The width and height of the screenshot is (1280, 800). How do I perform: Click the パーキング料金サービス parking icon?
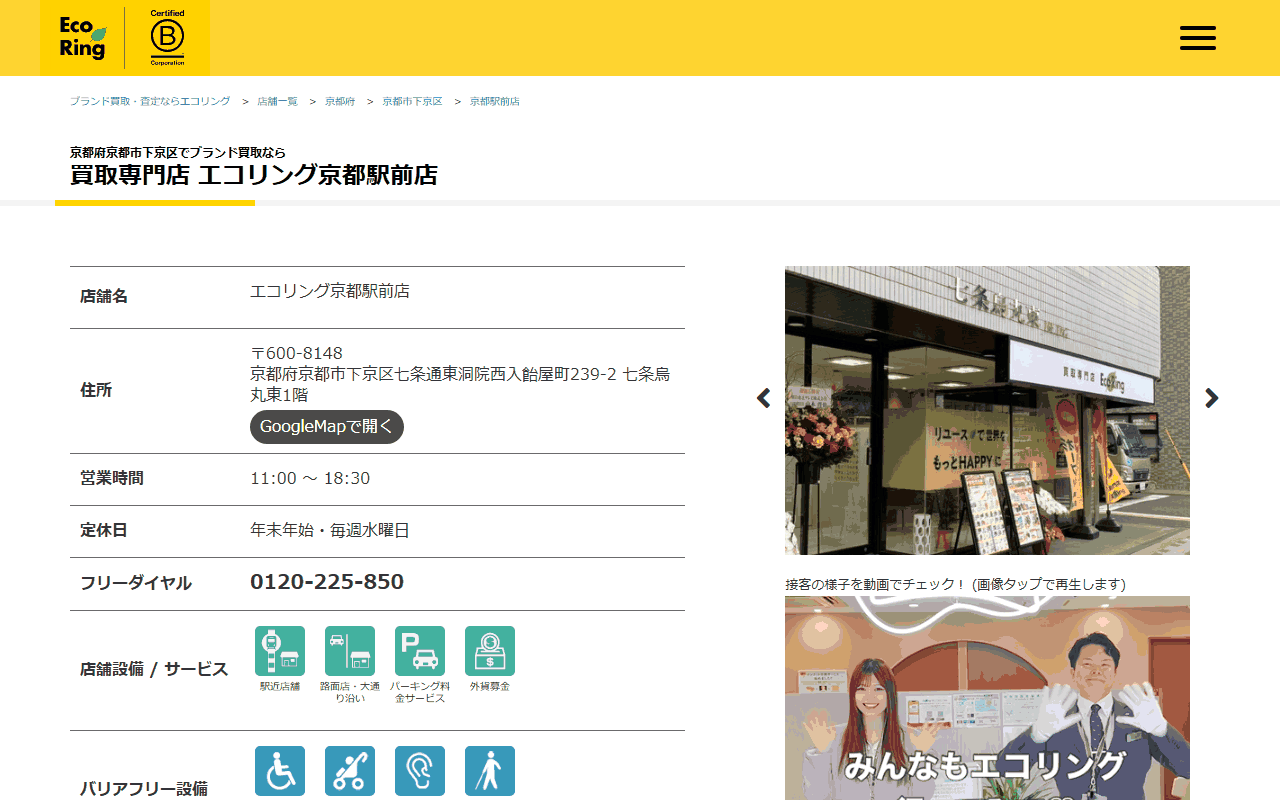point(420,651)
